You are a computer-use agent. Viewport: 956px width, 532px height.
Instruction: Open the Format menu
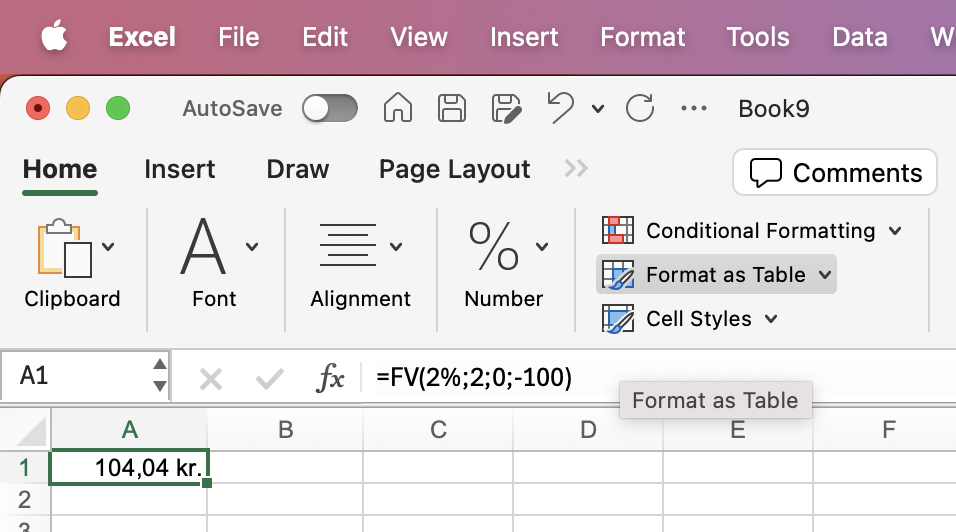(643, 37)
